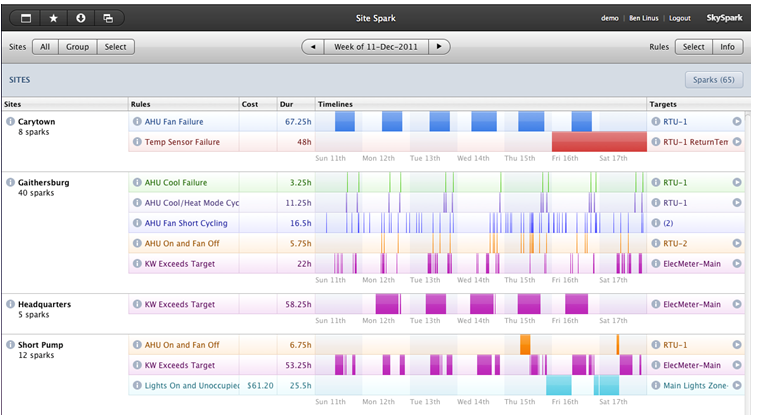Click the overlapping windows icon
Screen dimensions: 758x416
tap(108, 18)
